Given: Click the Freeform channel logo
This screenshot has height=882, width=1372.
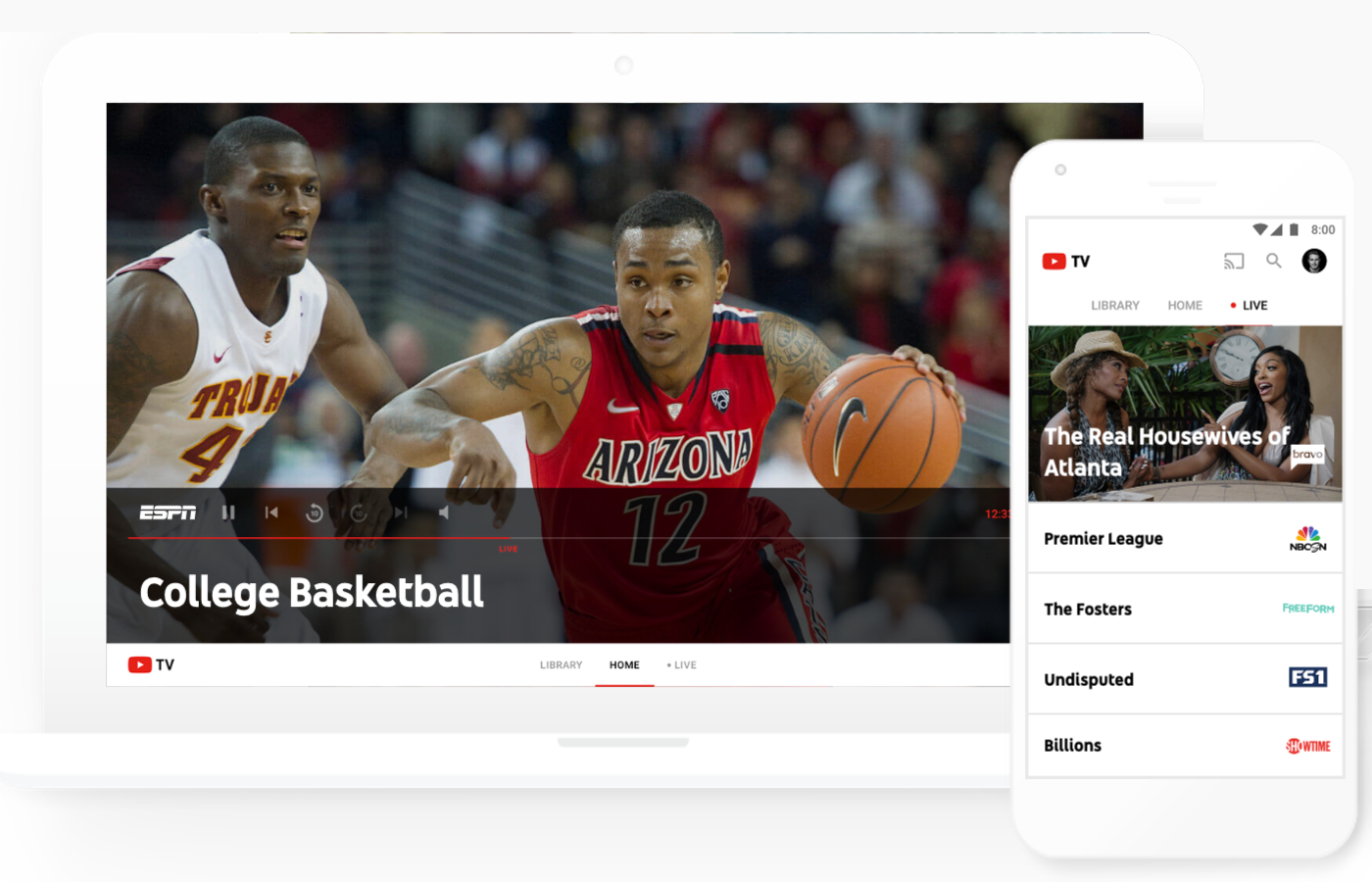Looking at the screenshot, I should [1308, 609].
